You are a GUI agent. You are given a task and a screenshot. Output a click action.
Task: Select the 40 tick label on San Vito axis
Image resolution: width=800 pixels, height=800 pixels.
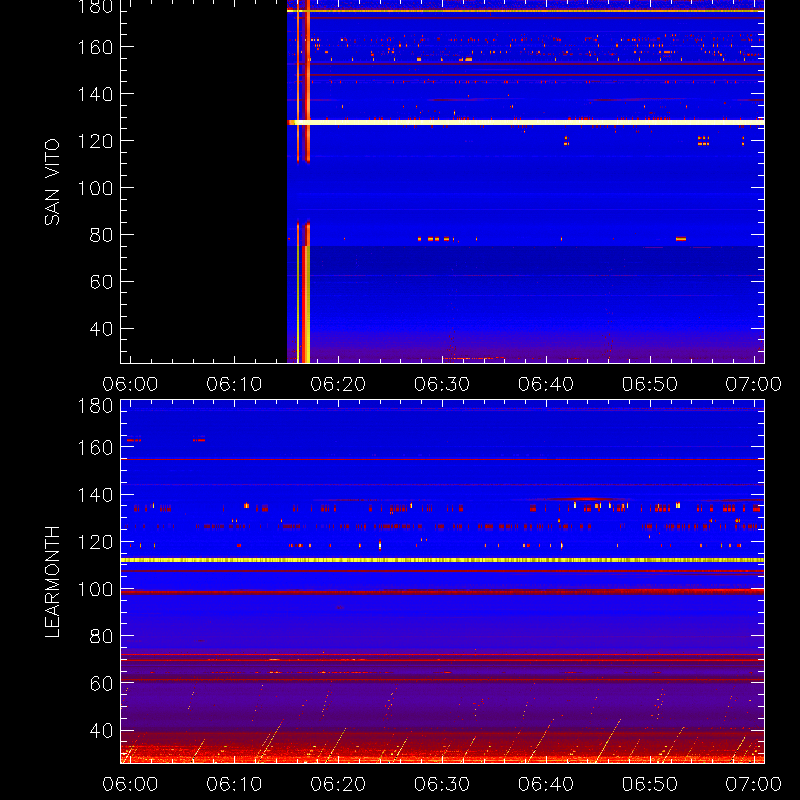pos(101,329)
